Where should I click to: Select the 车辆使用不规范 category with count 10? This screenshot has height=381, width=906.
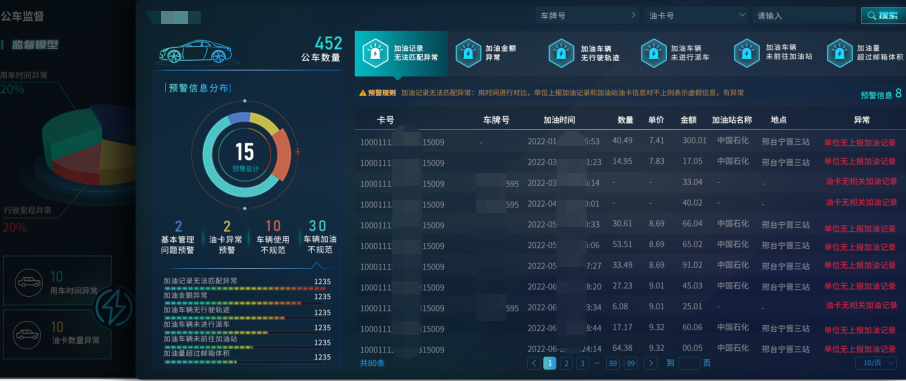point(273,238)
